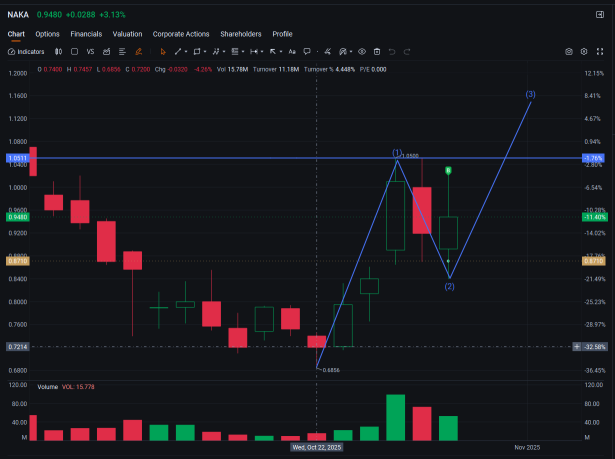Collapse the side panel via top-right icon
615x459 pixels.
[600, 15]
